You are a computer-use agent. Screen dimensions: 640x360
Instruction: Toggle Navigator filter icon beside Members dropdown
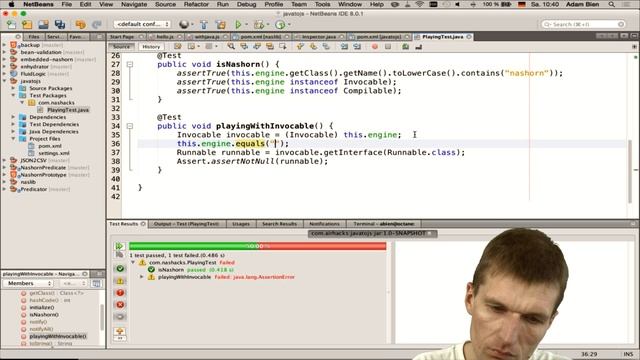(x=96, y=283)
